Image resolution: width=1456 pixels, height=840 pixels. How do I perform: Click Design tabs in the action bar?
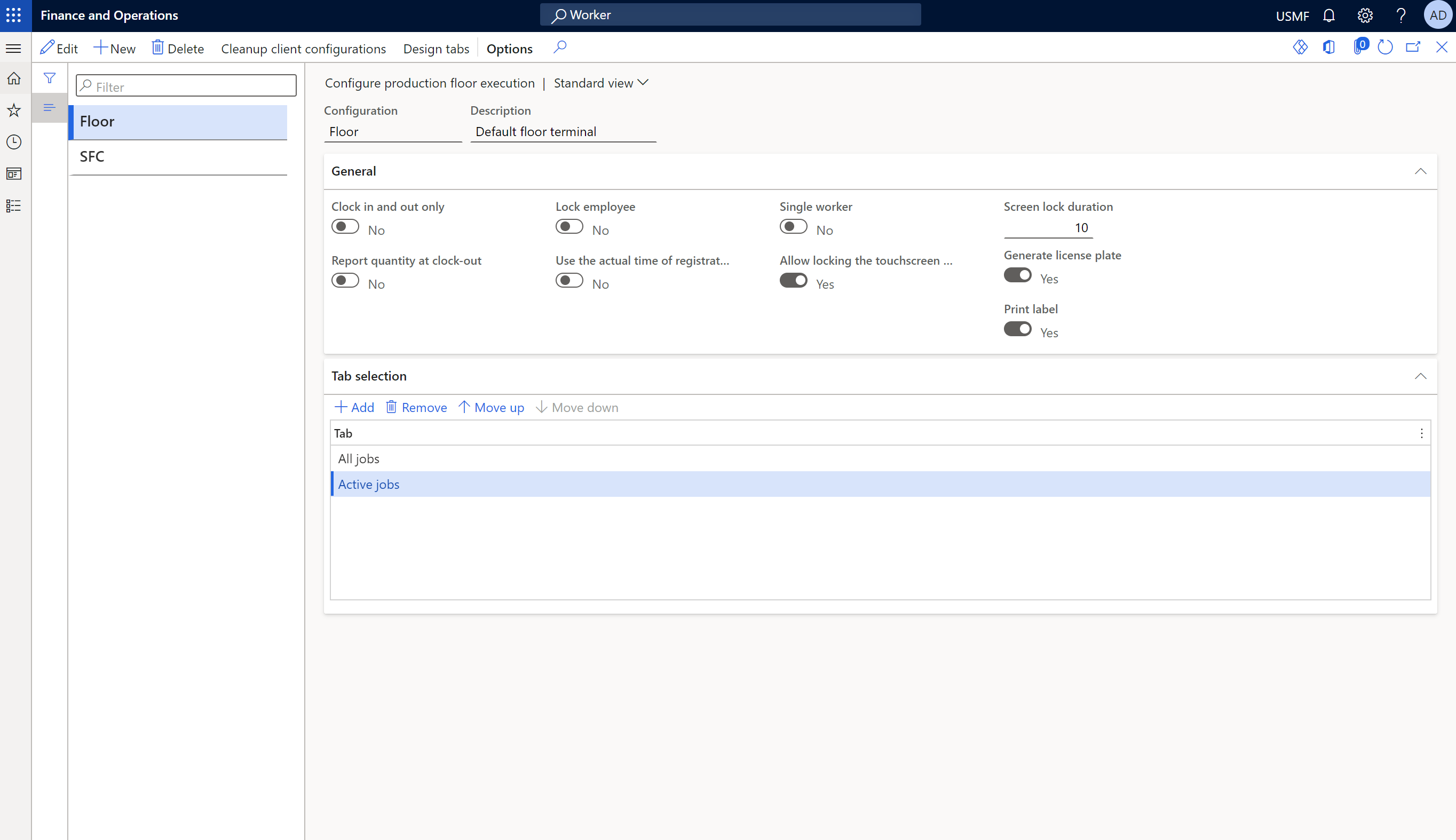(436, 49)
